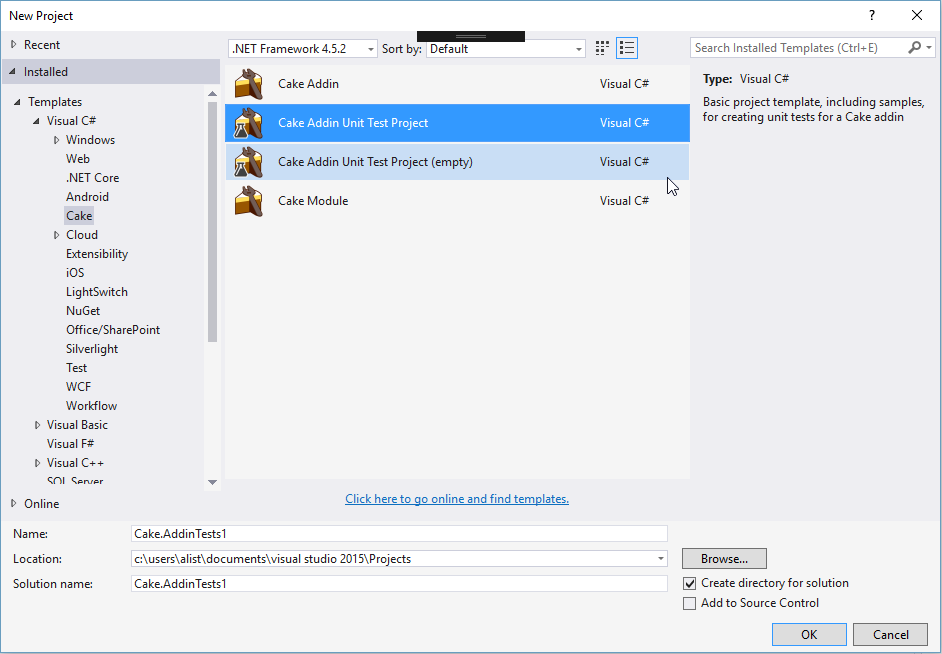This screenshot has height=654, width=942.
Task: Click the Cancel button
Action: [890, 635]
